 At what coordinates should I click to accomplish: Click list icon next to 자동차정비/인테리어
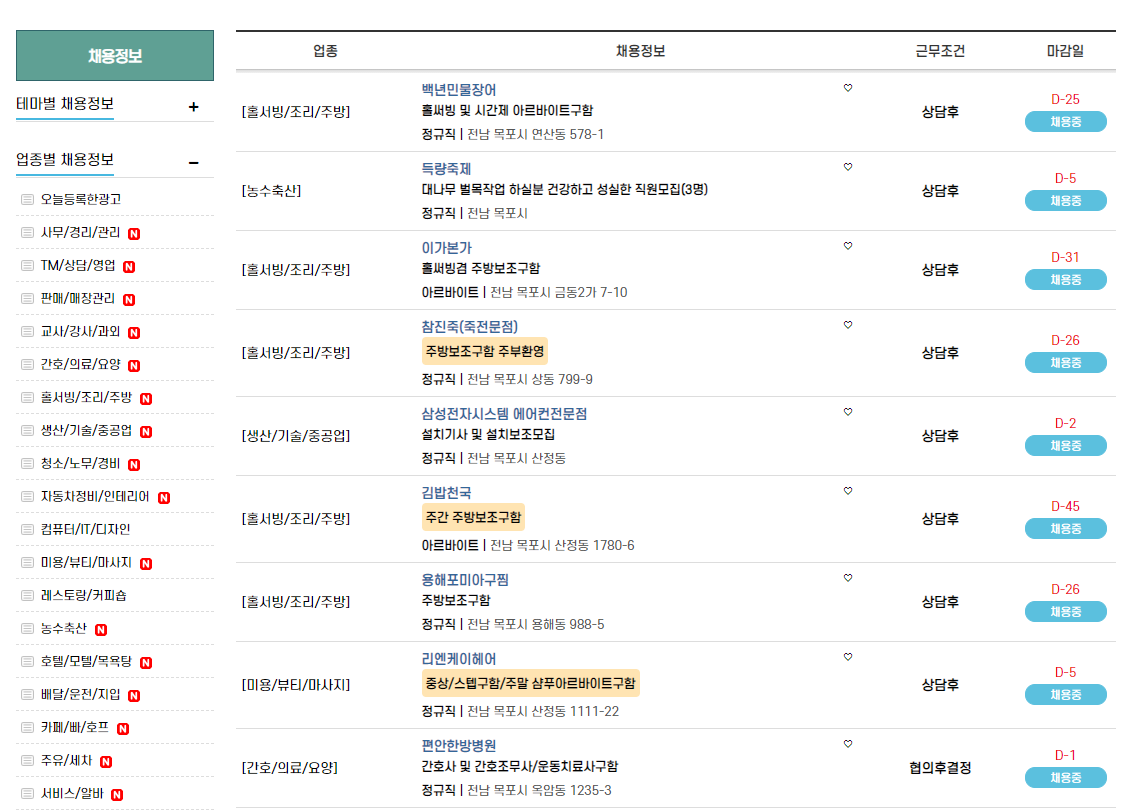[x=27, y=496]
